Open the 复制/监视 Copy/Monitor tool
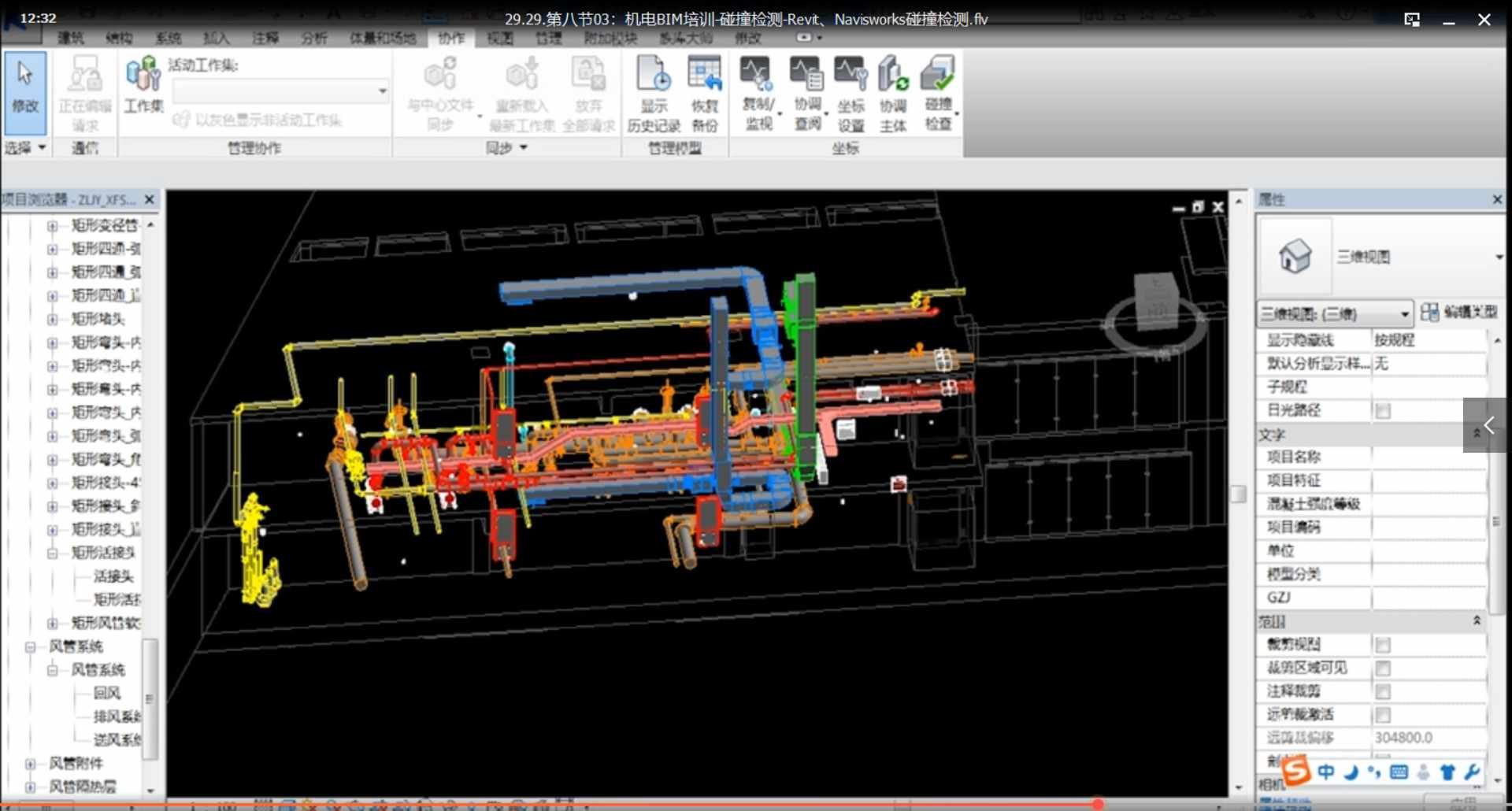 [x=756, y=91]
